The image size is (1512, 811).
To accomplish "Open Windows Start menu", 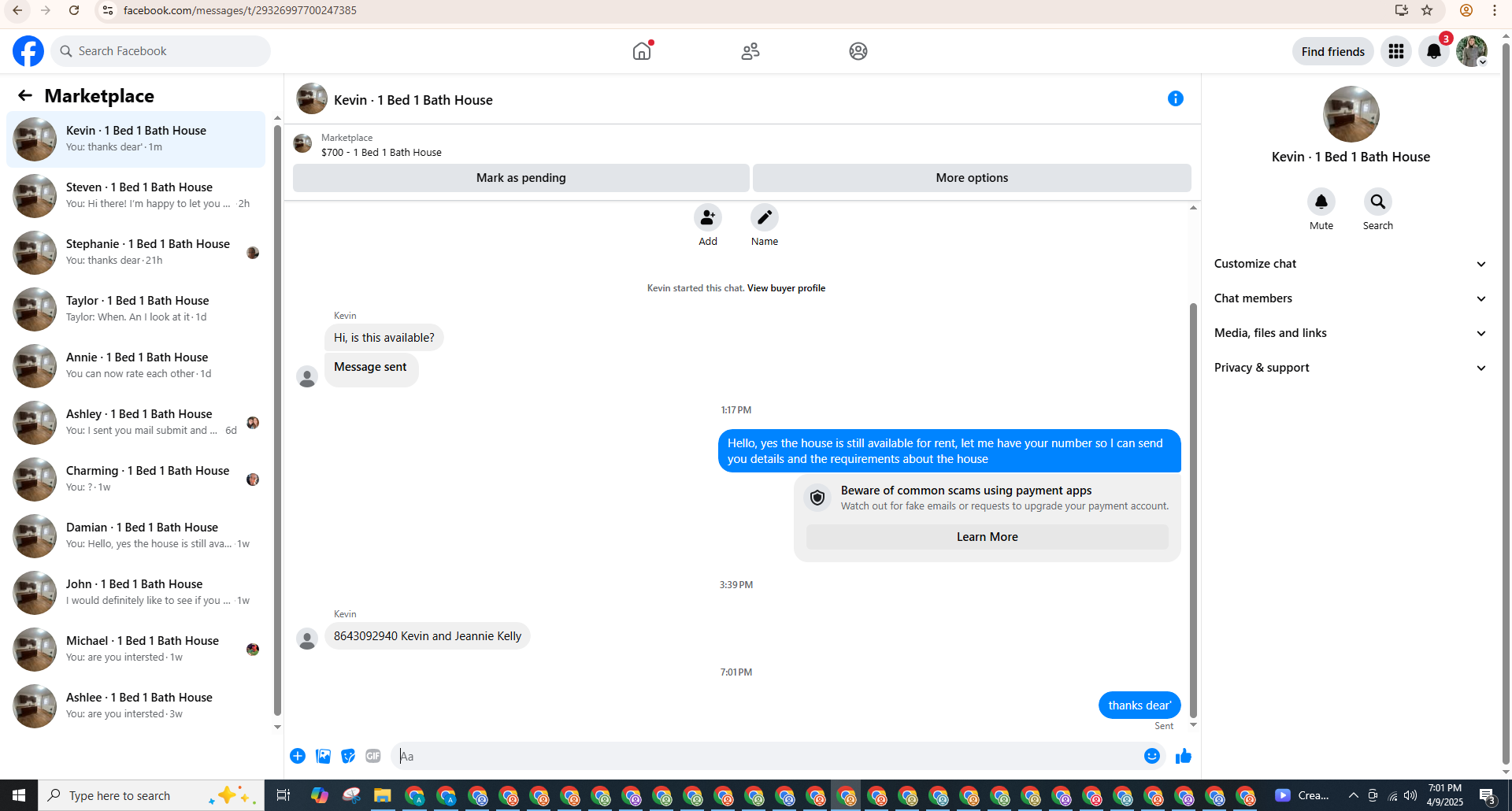I will pyautogui.click(x=19, y=795).
